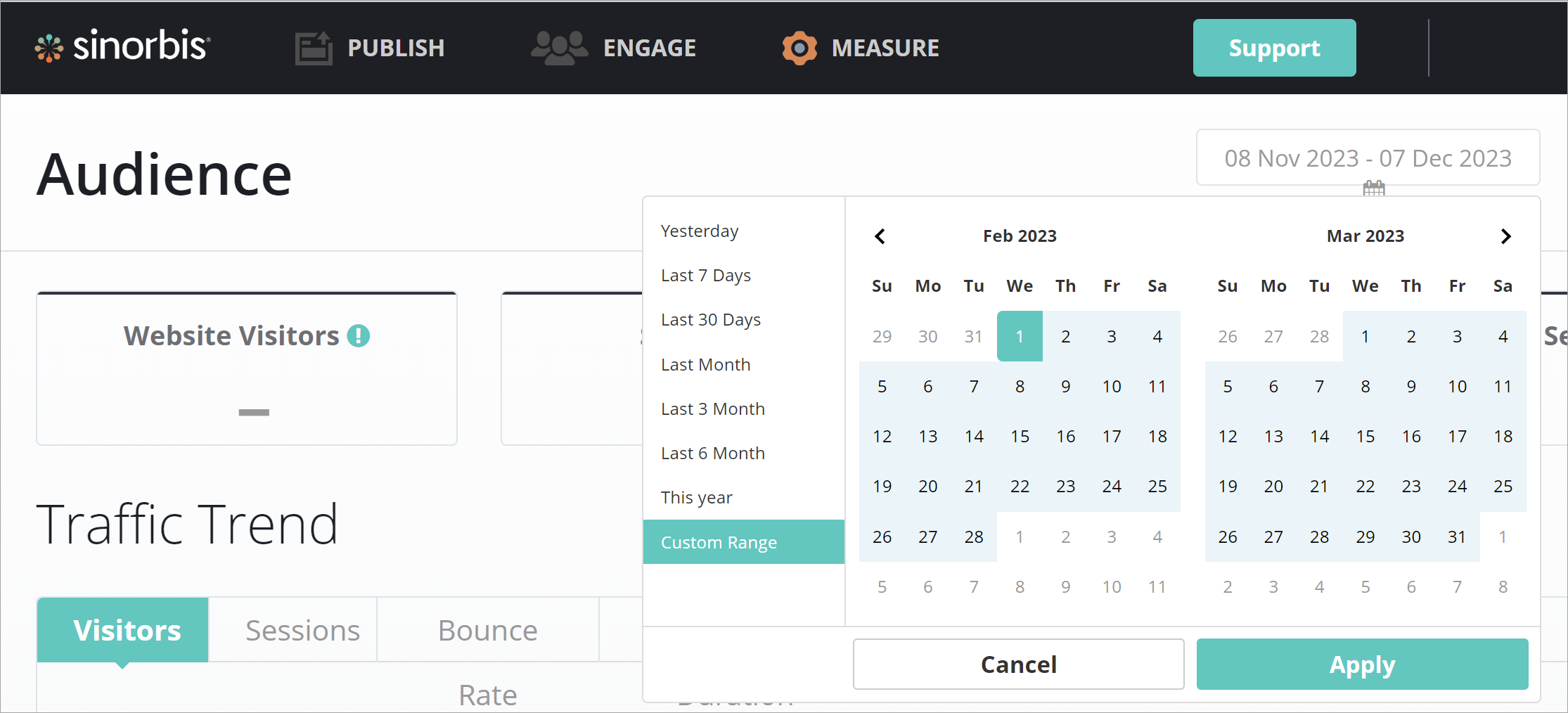
Task: Switch to the Visitors tab
Action: (127, 631)
